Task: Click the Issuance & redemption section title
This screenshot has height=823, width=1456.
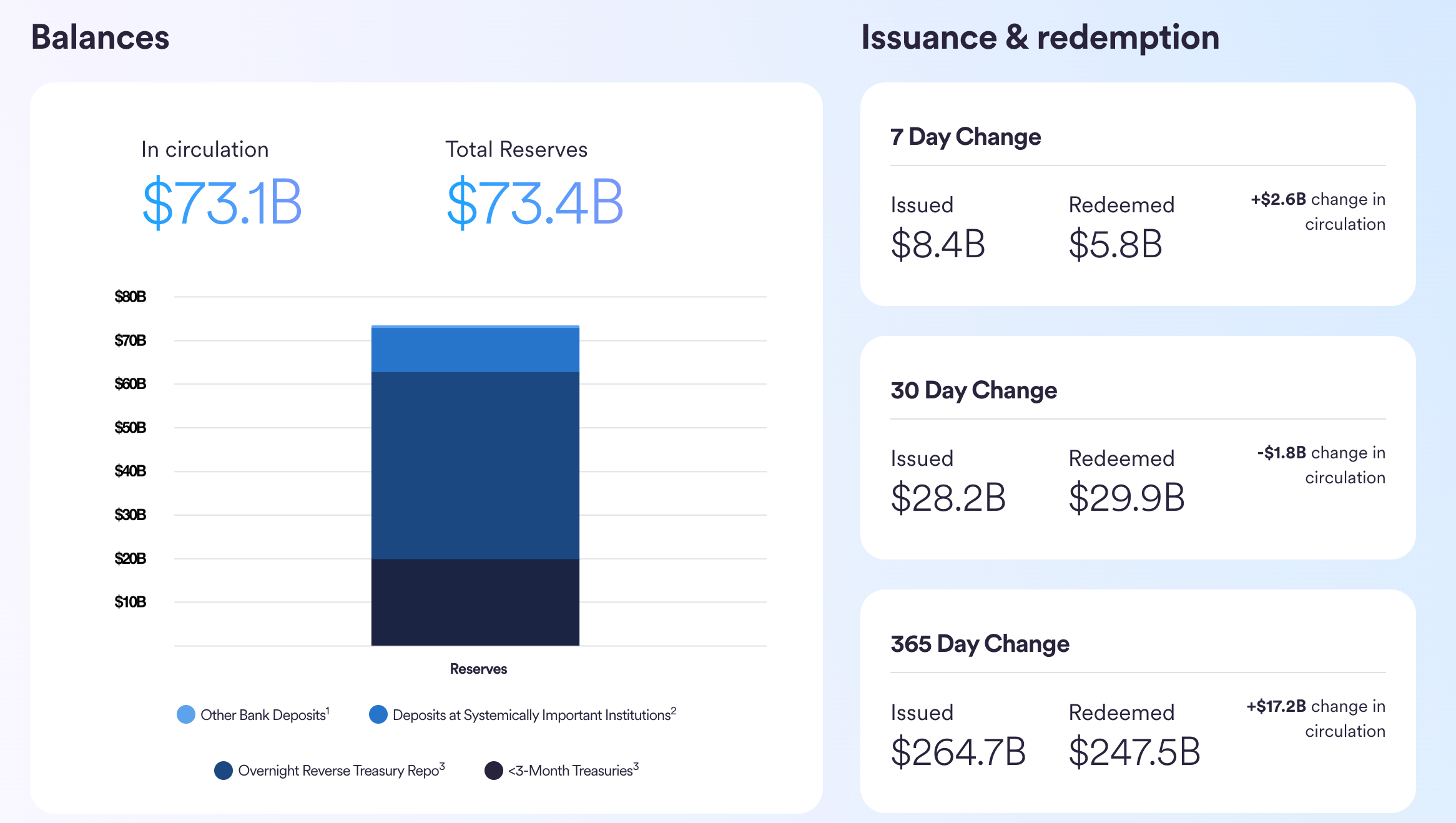Action: (x=1040, y=37)
